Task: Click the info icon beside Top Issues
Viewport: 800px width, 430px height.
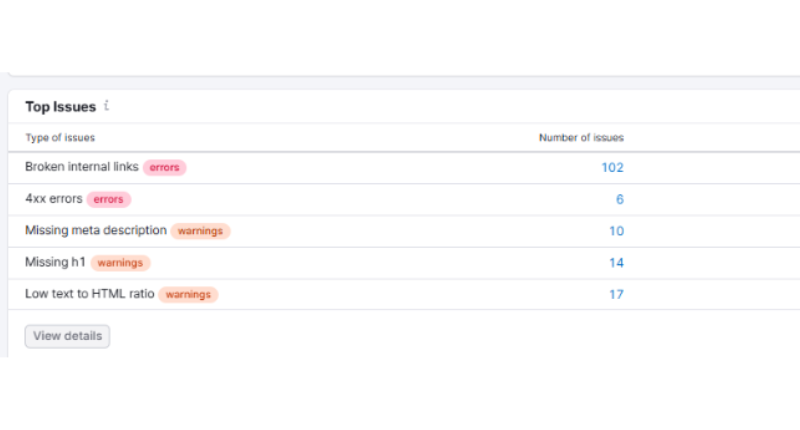Action: [107, 105]
